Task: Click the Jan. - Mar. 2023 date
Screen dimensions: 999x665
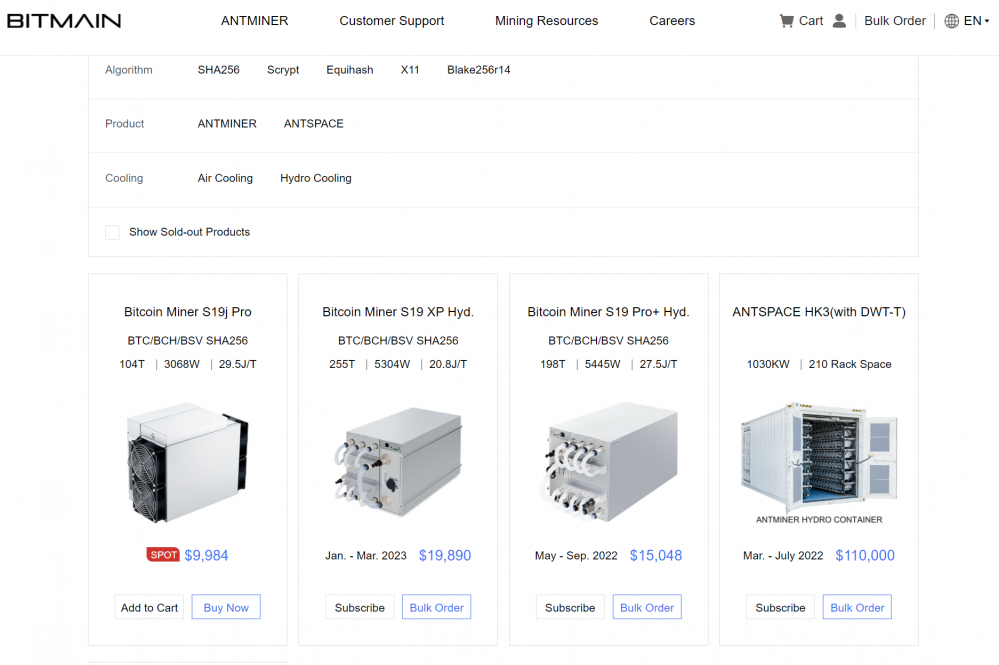Action: coord(366,555)
